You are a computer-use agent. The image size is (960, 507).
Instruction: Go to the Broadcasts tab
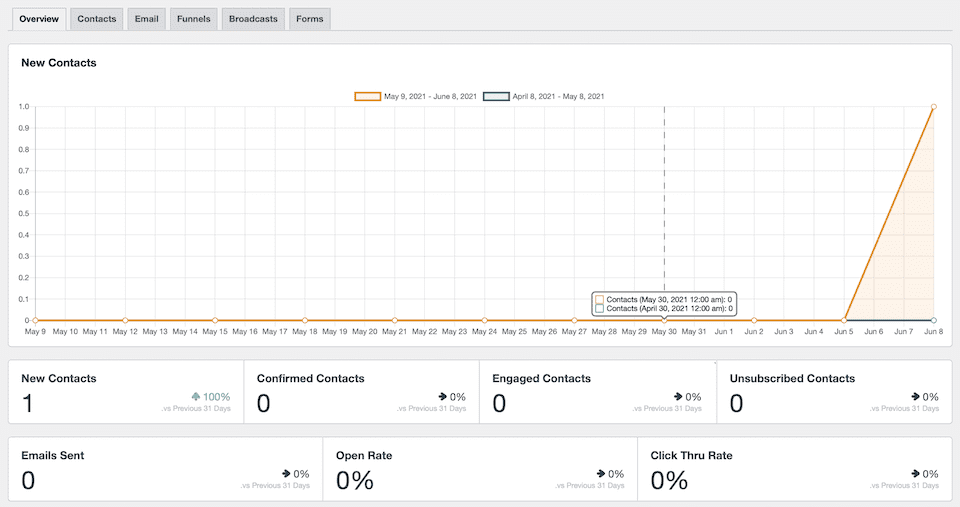pos(252,19)
